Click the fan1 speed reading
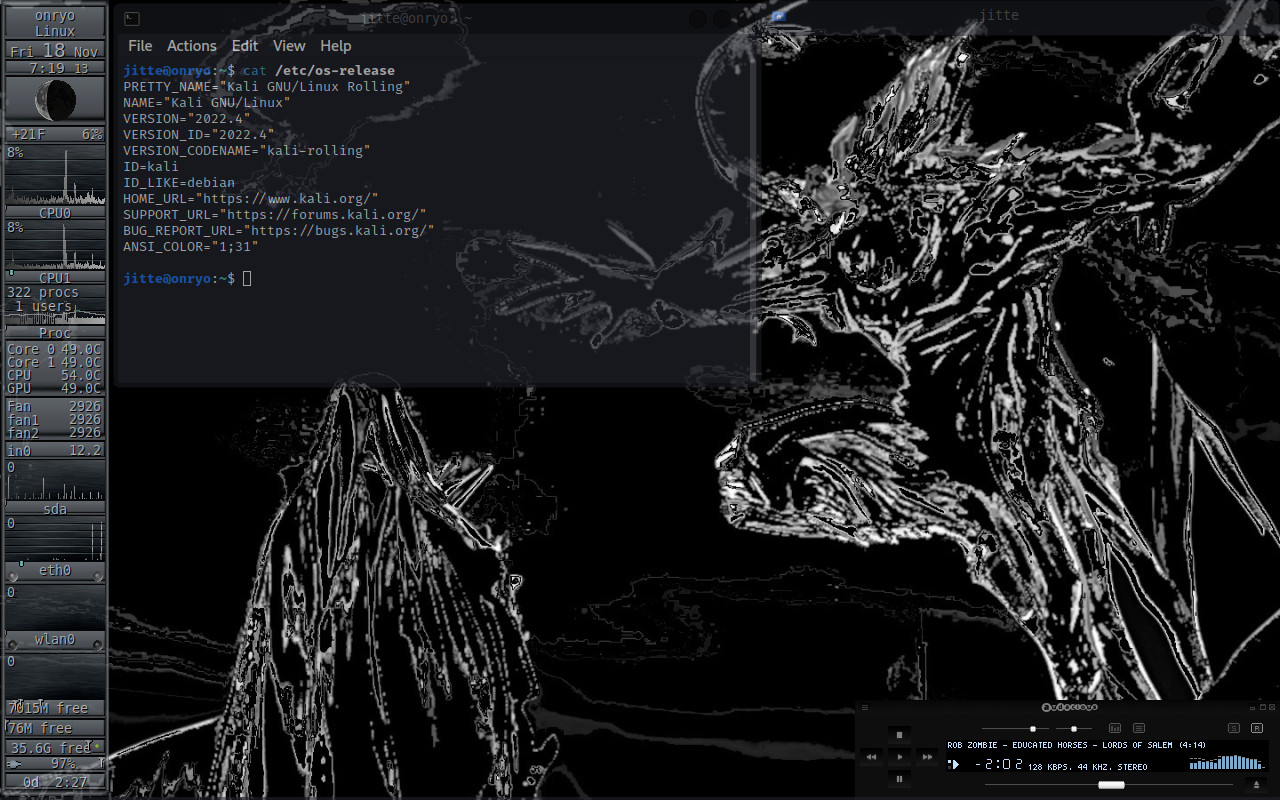The width and height of the screenshot is (1280, 800). [x=54, y=420]
